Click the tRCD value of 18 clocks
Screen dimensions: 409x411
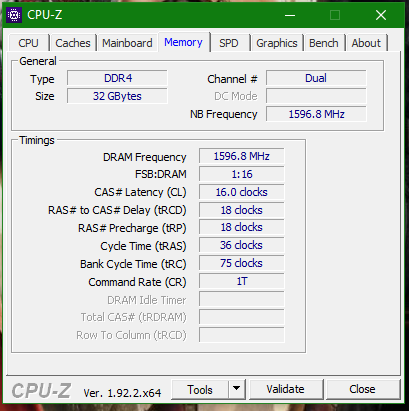tap(242, 210)
